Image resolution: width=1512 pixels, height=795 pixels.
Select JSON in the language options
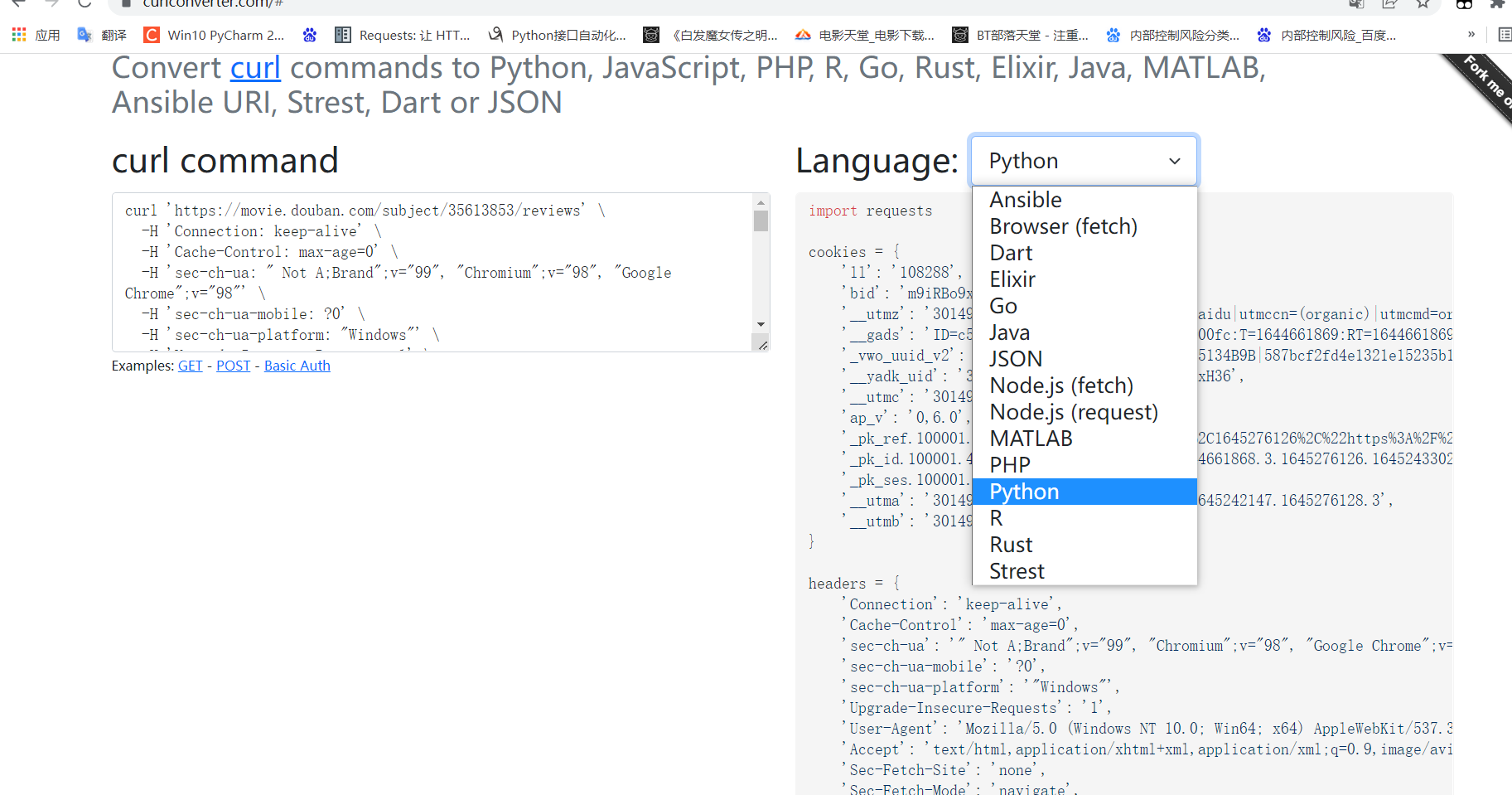point(1016,358)
